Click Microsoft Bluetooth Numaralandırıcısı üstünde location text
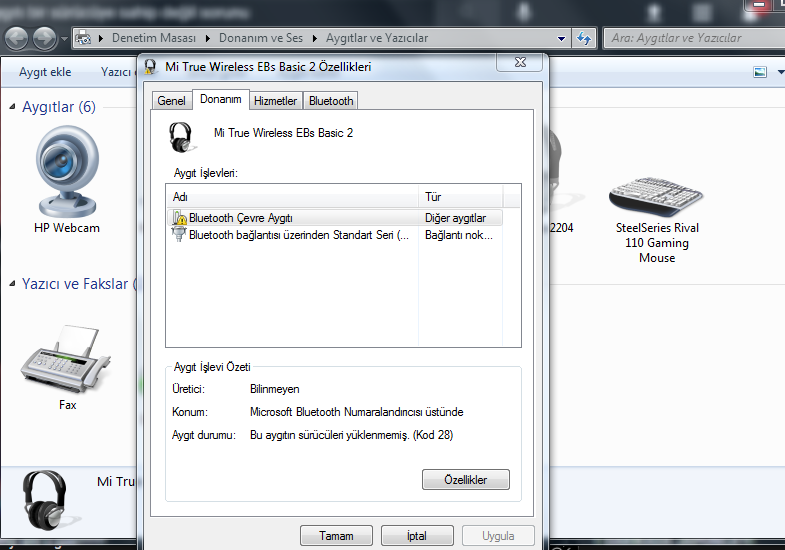 [x=356, y=412]
